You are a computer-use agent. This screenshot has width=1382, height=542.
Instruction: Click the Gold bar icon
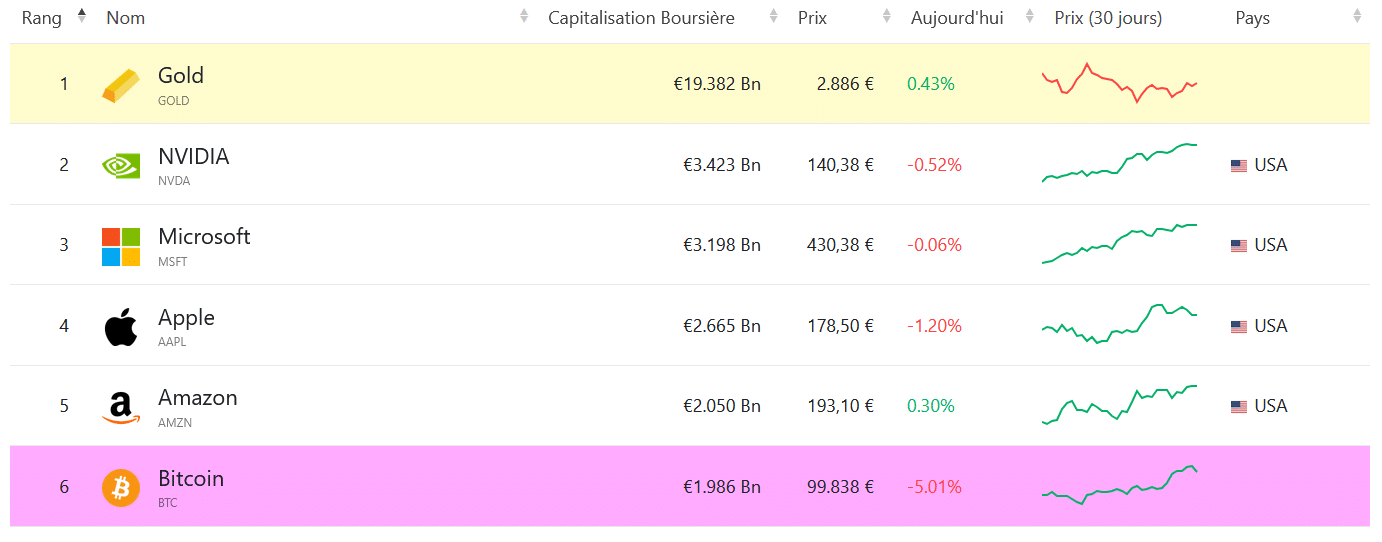pyautogui.click(x=121, y=85)
